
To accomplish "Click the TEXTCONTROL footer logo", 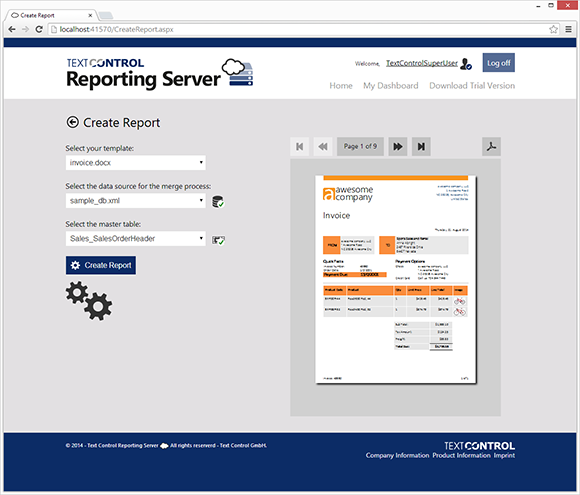I will click(479, 446).
